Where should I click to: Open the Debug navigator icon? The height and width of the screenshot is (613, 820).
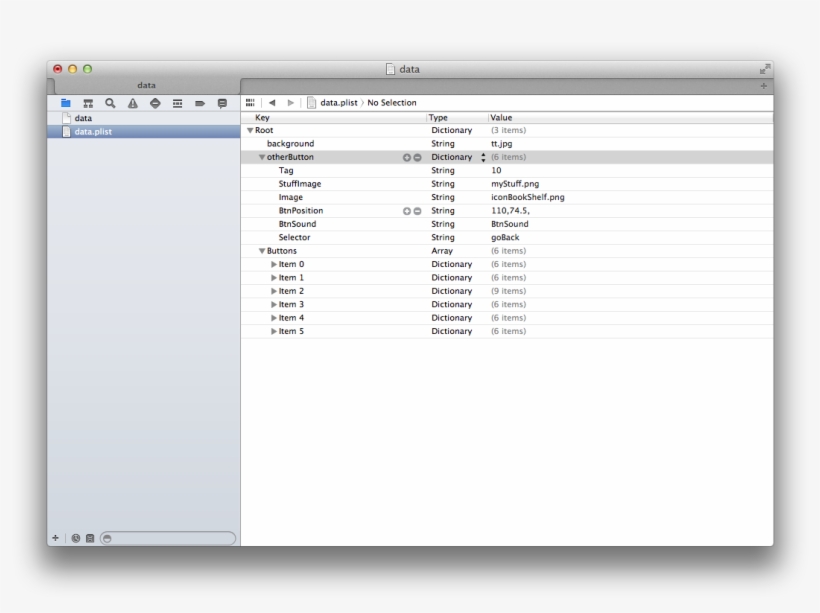155,103
